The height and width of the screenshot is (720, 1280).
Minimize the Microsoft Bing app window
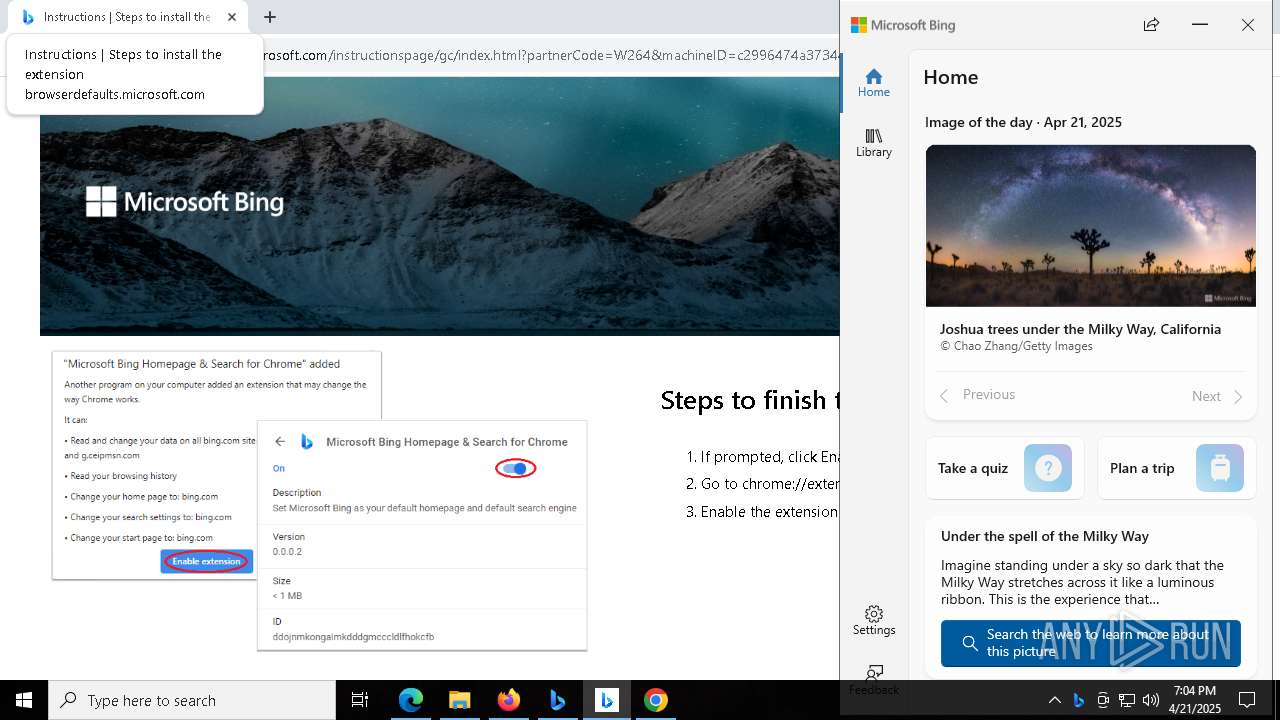click(x=1200, y=25)
